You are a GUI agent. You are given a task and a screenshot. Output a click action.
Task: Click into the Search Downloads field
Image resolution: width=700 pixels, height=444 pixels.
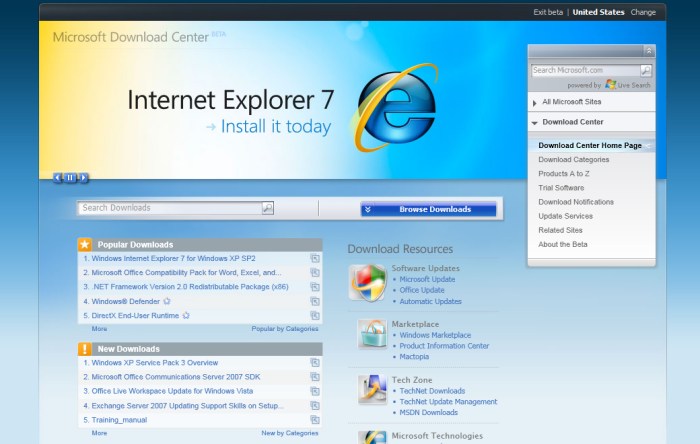170,208
